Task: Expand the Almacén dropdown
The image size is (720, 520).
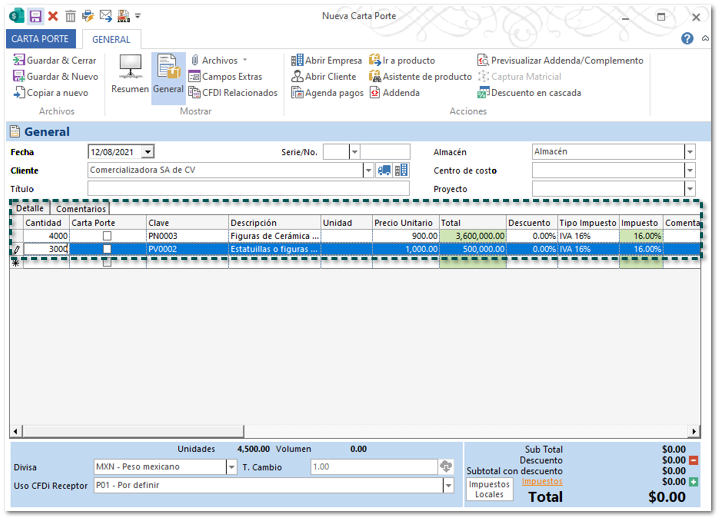Action: [689, 152]
